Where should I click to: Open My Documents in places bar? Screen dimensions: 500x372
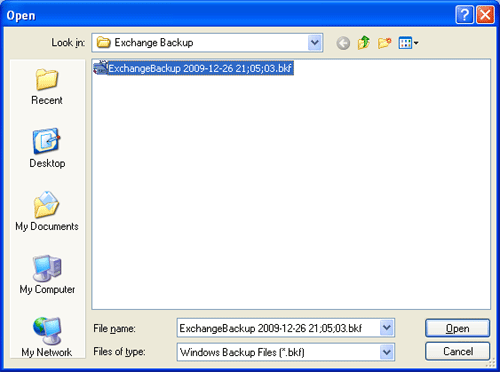point(46,204)
